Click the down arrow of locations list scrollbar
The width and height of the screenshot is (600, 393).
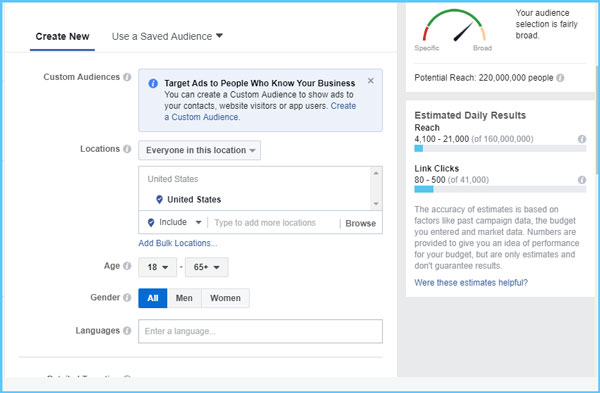pos(376,204)
